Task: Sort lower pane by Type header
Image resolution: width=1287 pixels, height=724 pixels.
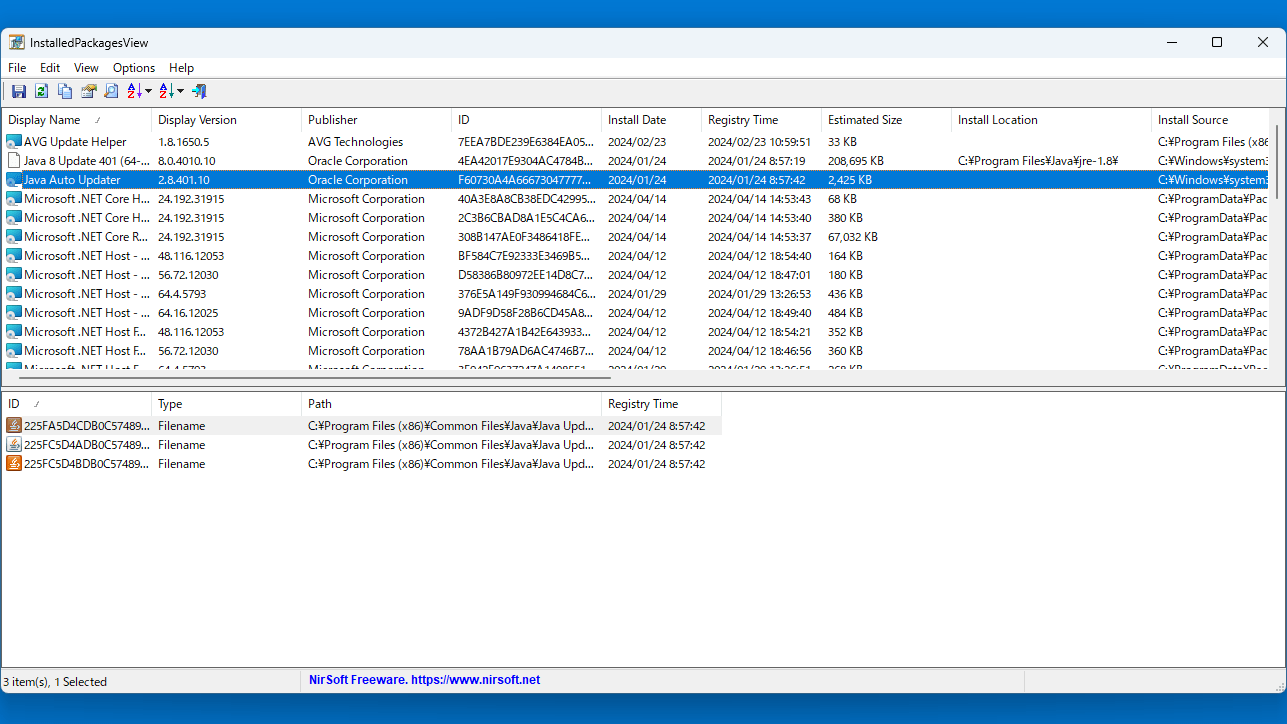Action: tap(226, 404)
